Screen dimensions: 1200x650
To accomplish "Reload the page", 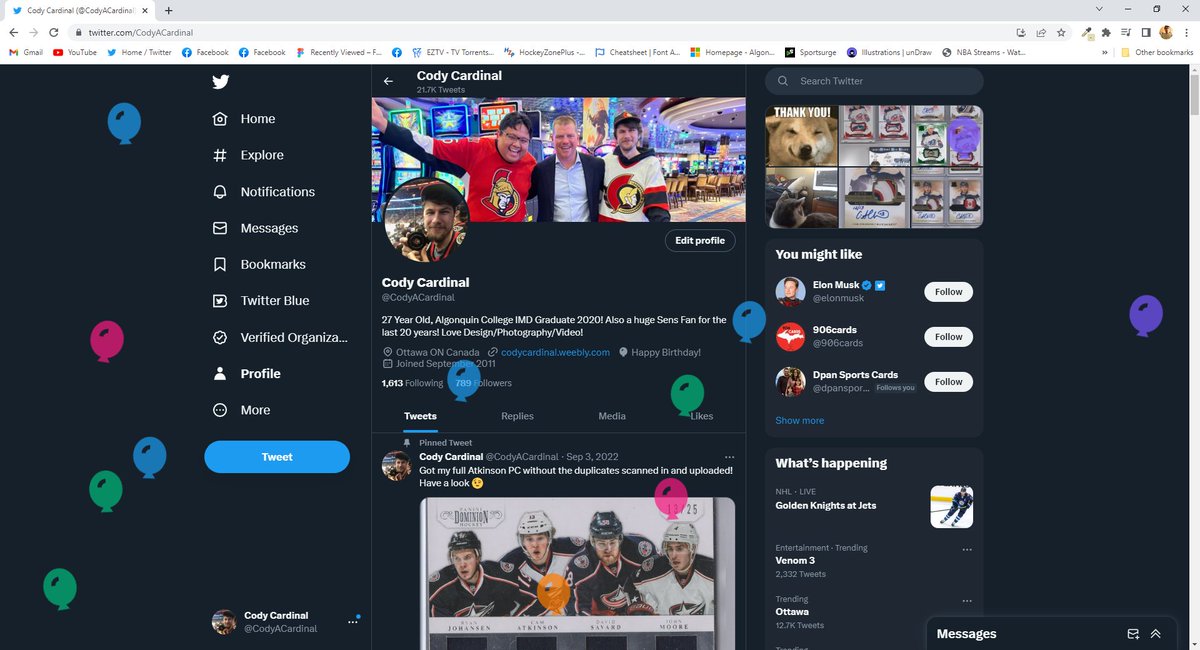I will (54, 33).
